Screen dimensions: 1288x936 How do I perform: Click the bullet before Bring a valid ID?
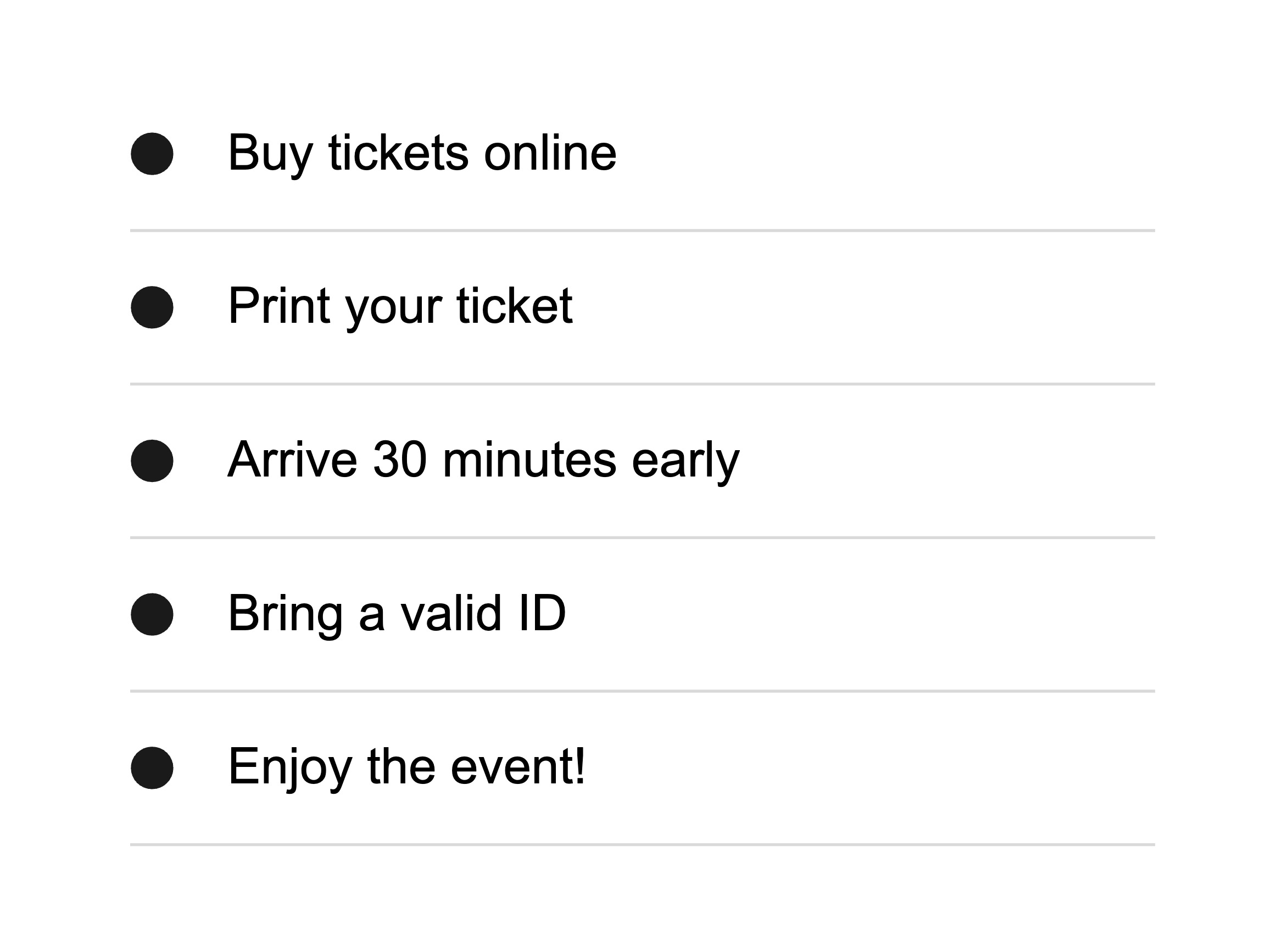tap(152, 614)
